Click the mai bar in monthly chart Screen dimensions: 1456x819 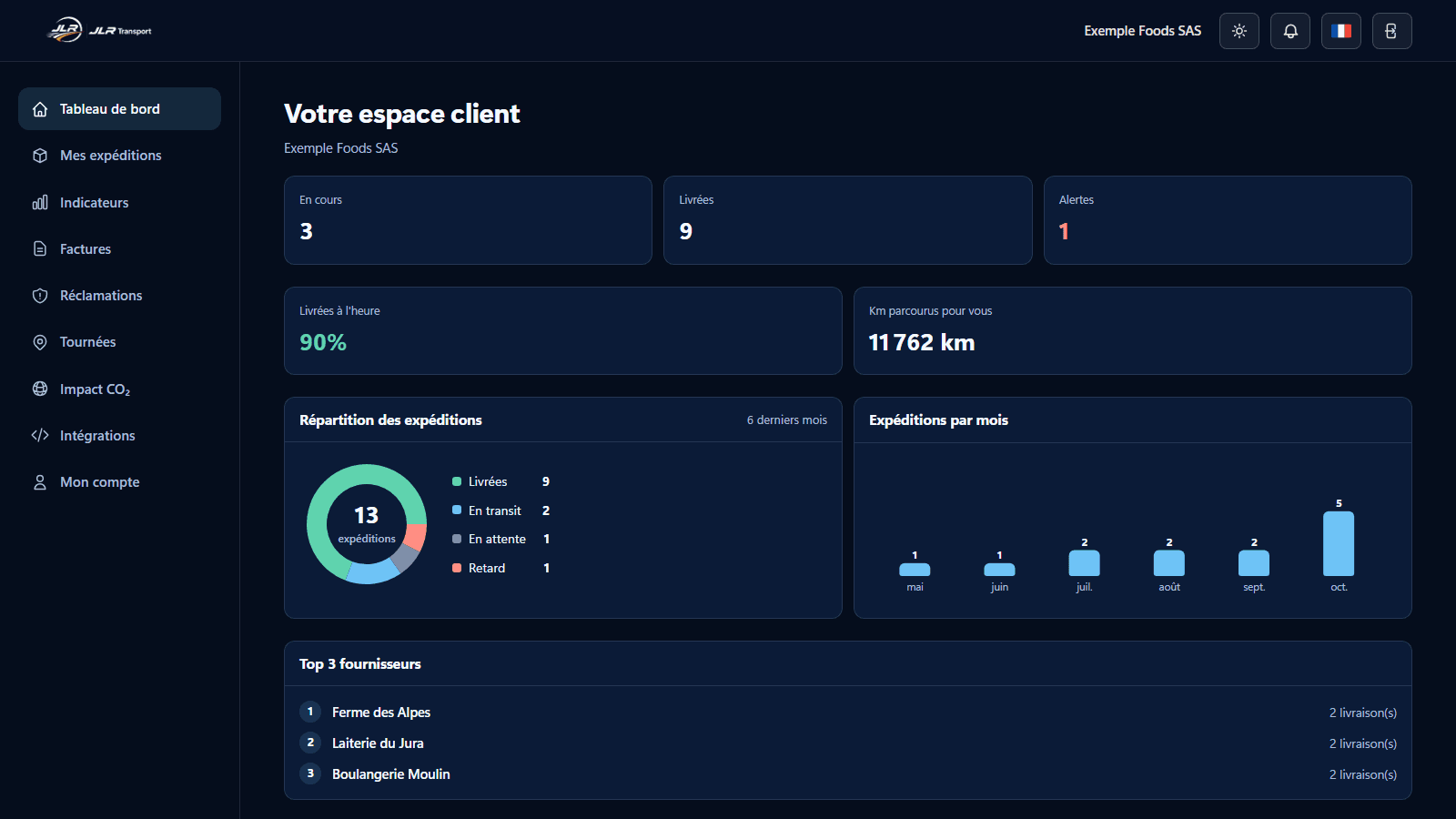[x=915, y=570]
